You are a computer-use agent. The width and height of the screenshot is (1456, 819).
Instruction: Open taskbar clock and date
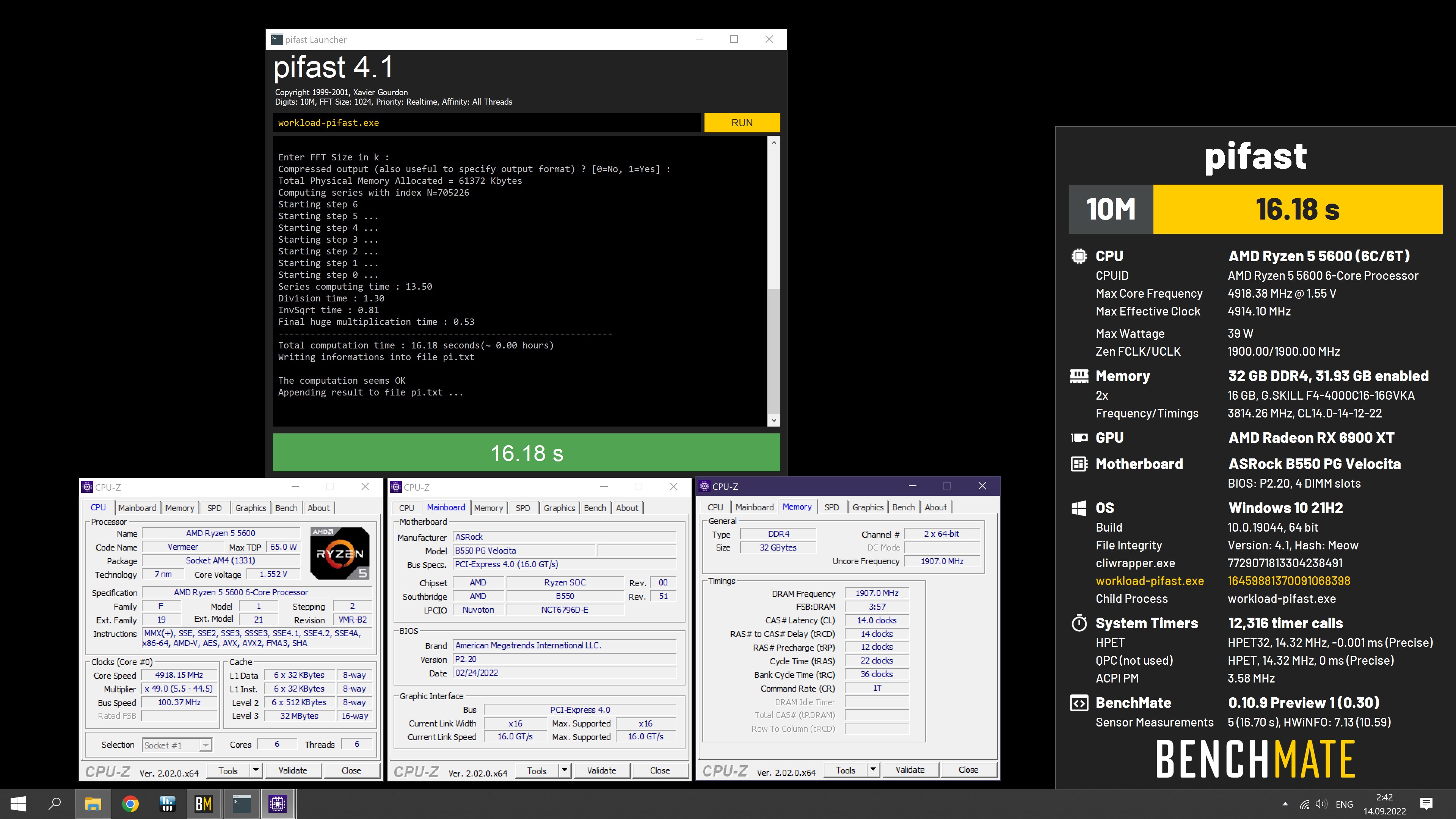pyautogui.click(x=1384, y=804)
